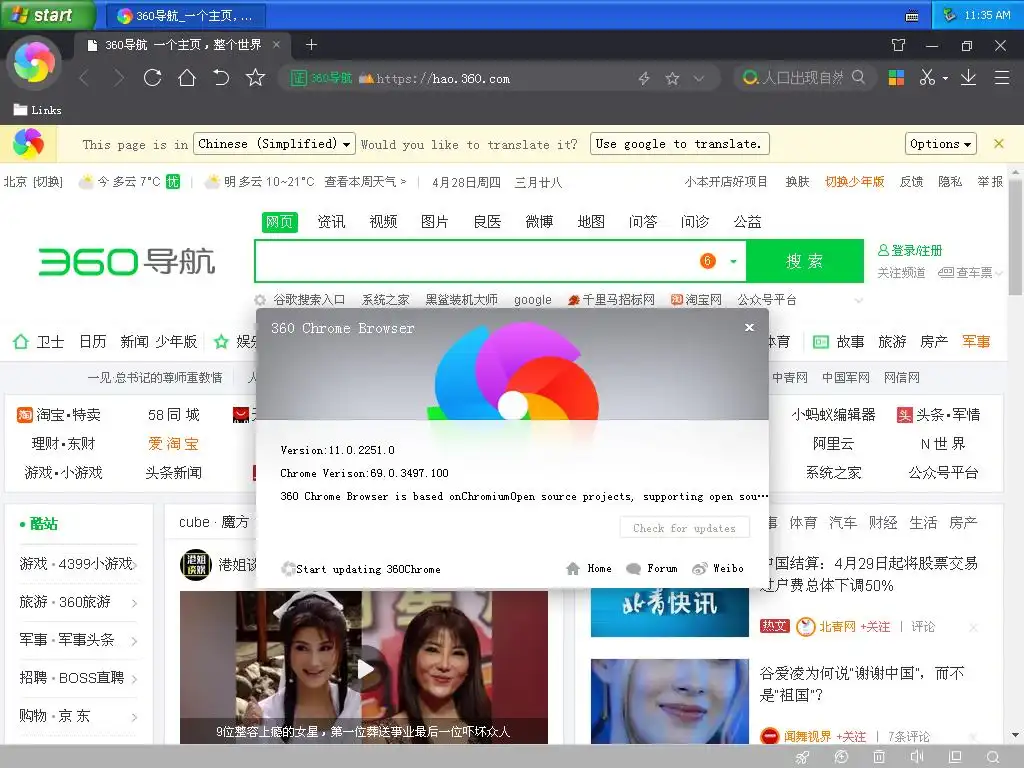
Task: Expand the 旅游·360旅游 sidebar arrow
Action: point(135,603)
